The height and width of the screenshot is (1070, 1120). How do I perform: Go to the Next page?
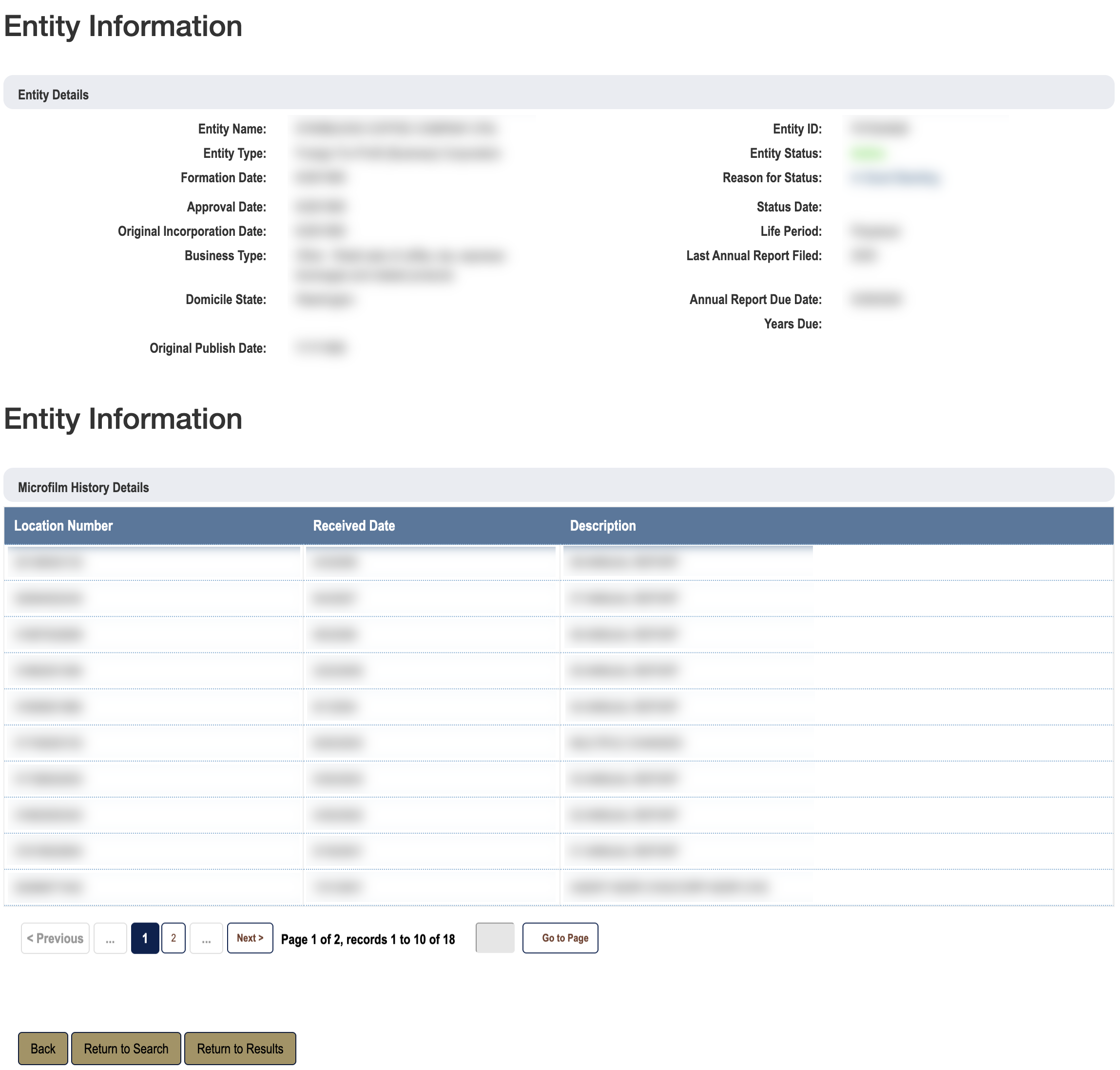(x=250, y=937)
